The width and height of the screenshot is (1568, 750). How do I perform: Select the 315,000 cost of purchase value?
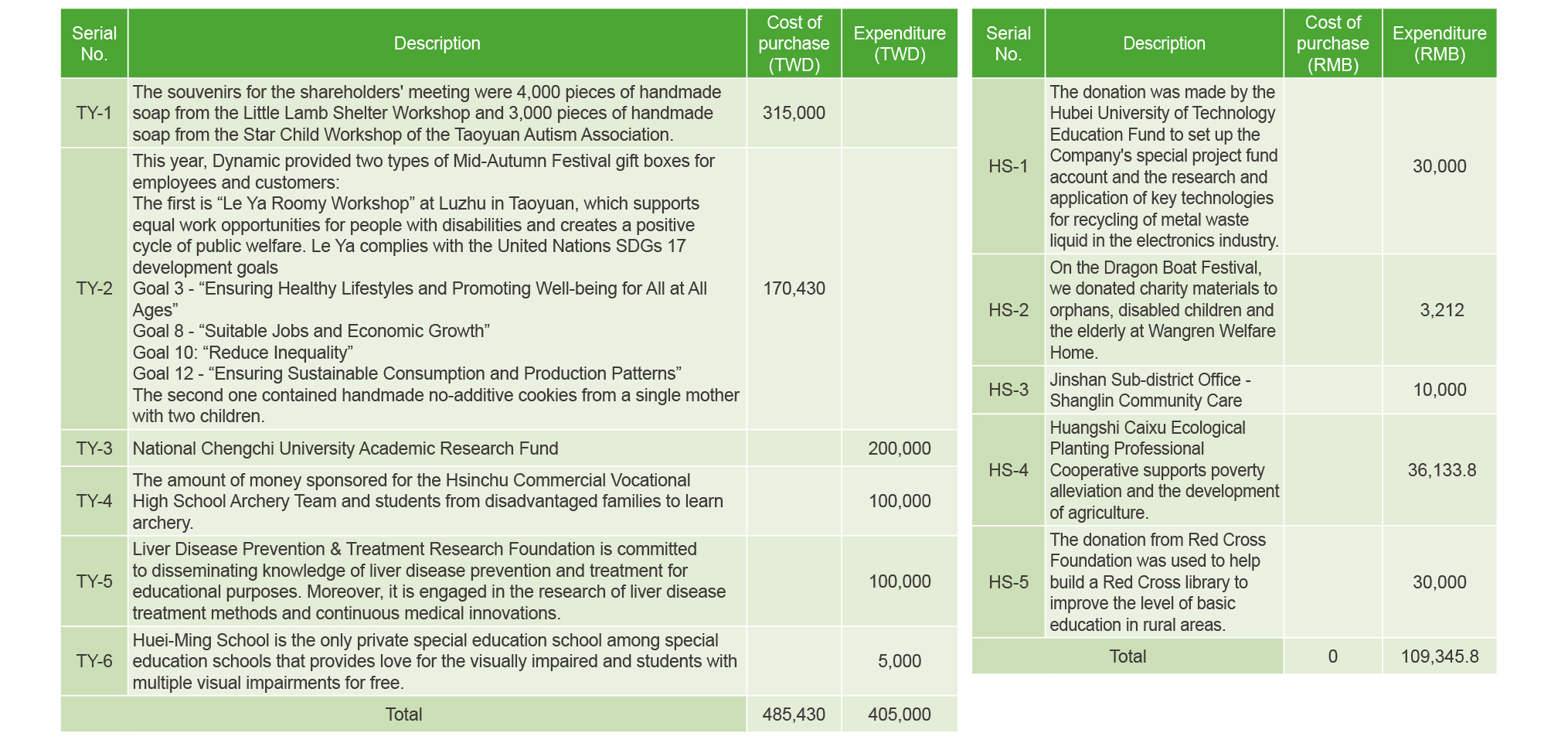(x=794, y=113)
